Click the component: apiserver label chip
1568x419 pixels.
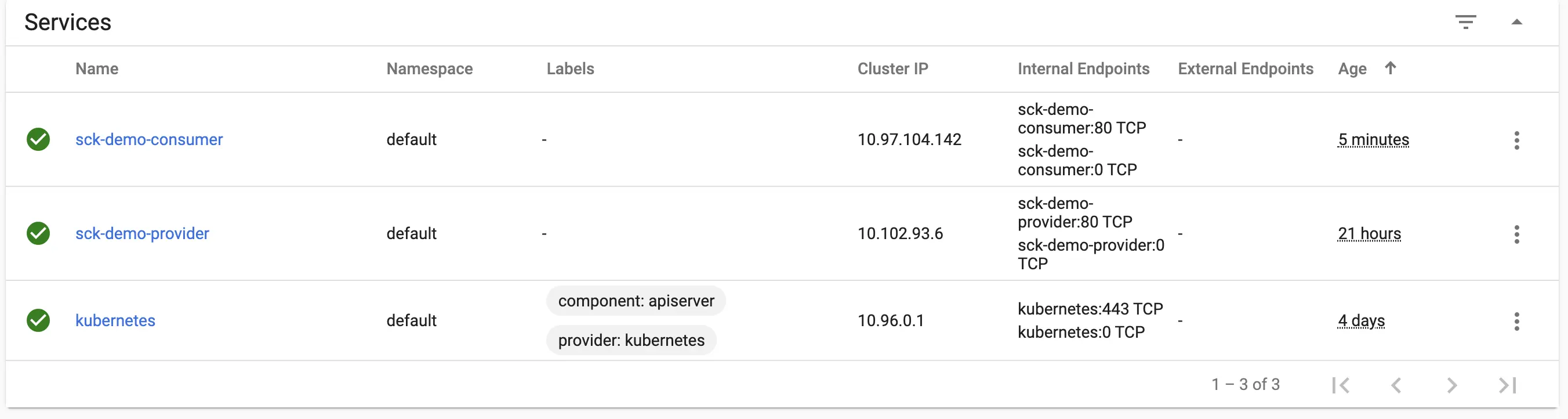[x=636, y=301]
